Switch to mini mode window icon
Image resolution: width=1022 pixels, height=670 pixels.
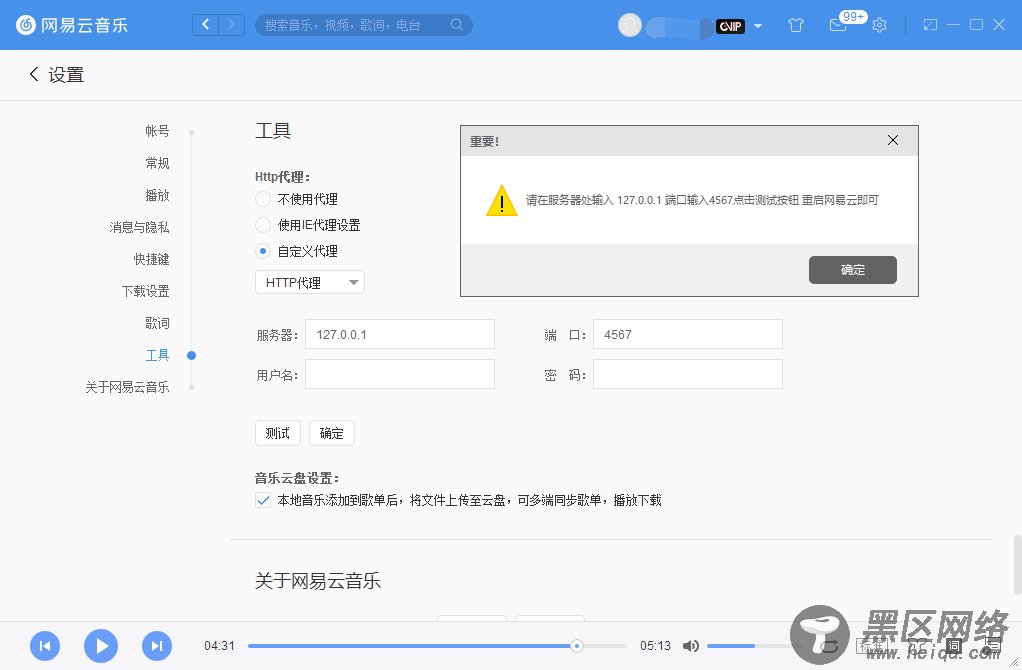pyautogui.click(x=930, y=25)
